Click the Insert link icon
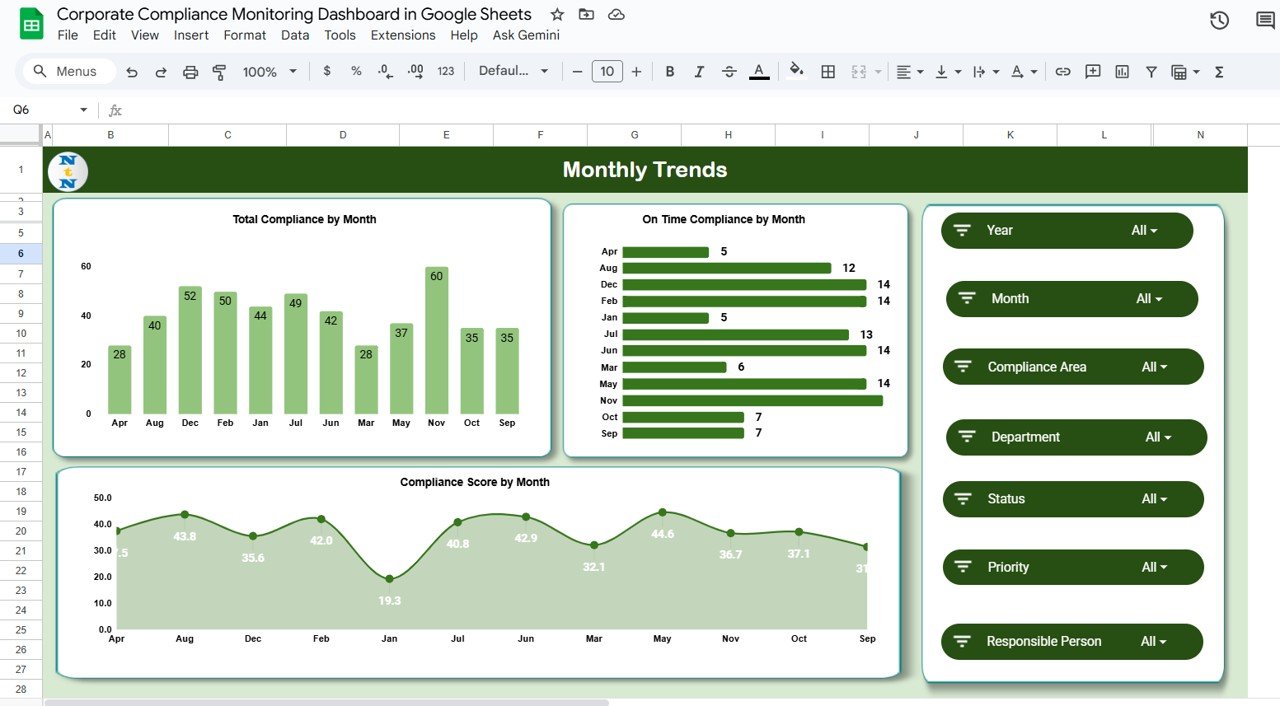Viewport: 1280px width, 706px height. [1063, 72]
